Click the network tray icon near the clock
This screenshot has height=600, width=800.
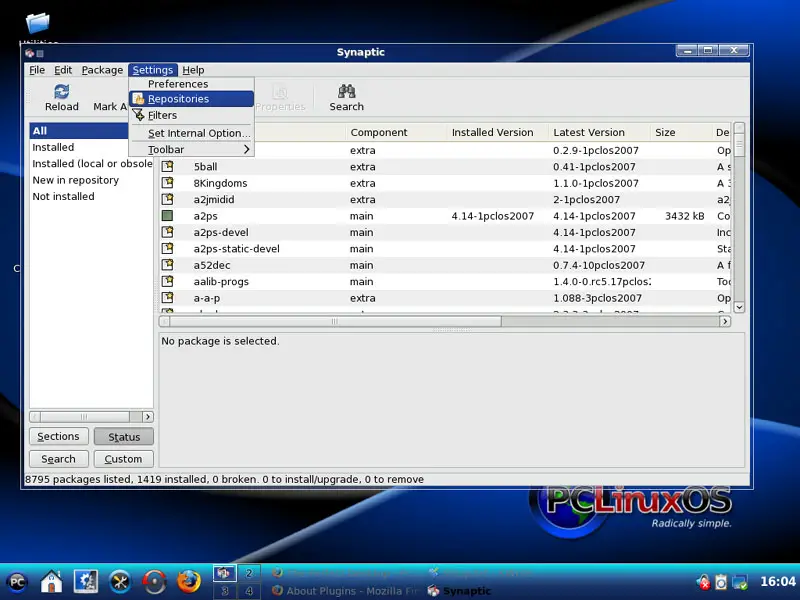click(x=740, y=582)
